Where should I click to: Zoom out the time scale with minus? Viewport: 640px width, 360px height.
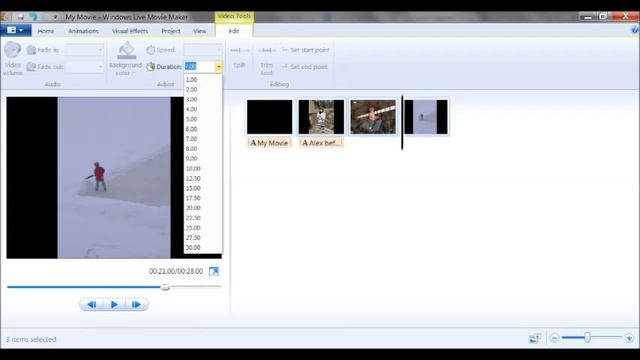pyautogui.click(x=554, y=338)
